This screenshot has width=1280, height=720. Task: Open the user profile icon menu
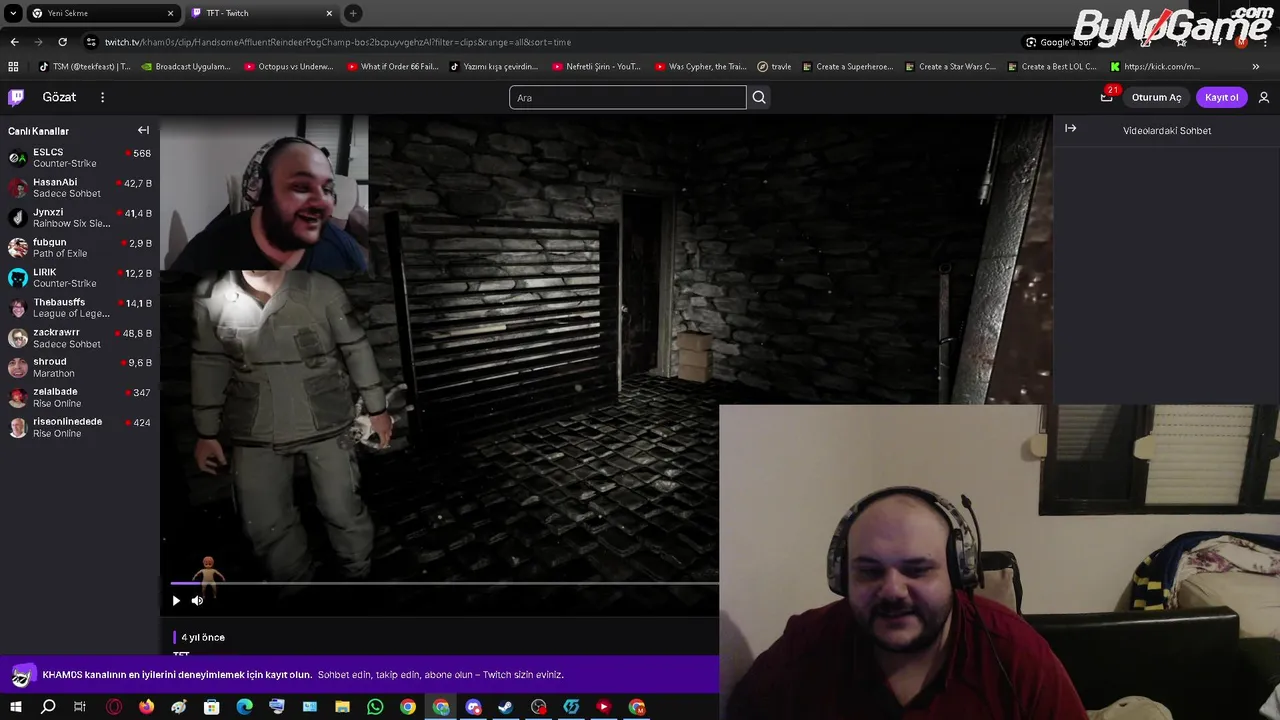[x=1264, y=97]
